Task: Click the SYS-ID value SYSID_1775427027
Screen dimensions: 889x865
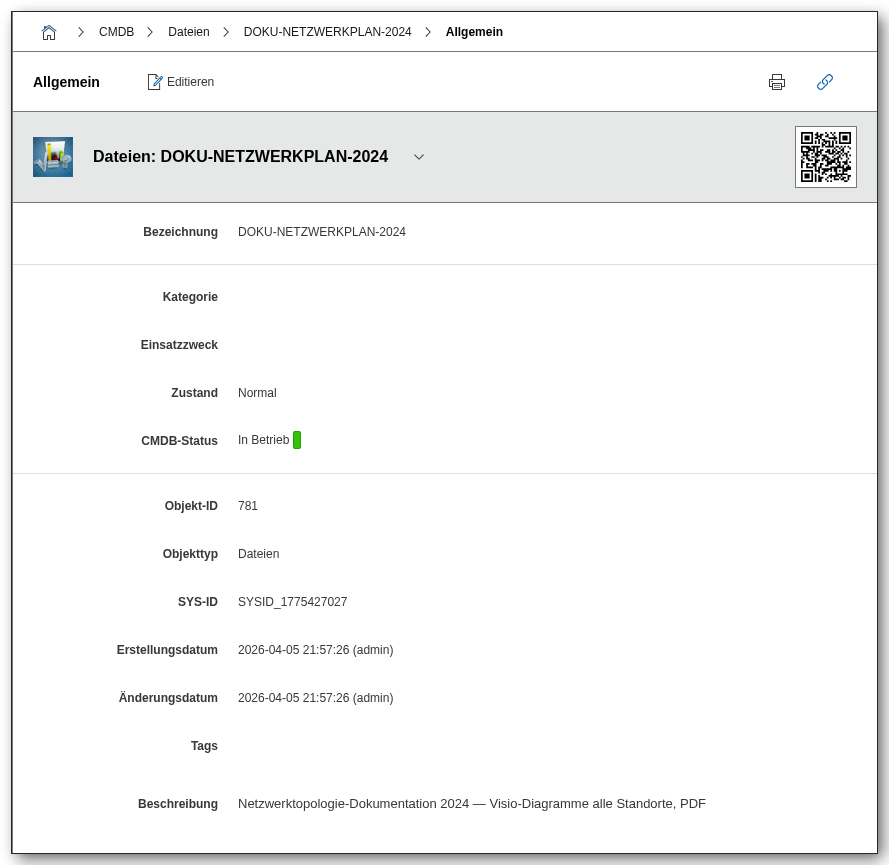Action: tap(292, 602)
